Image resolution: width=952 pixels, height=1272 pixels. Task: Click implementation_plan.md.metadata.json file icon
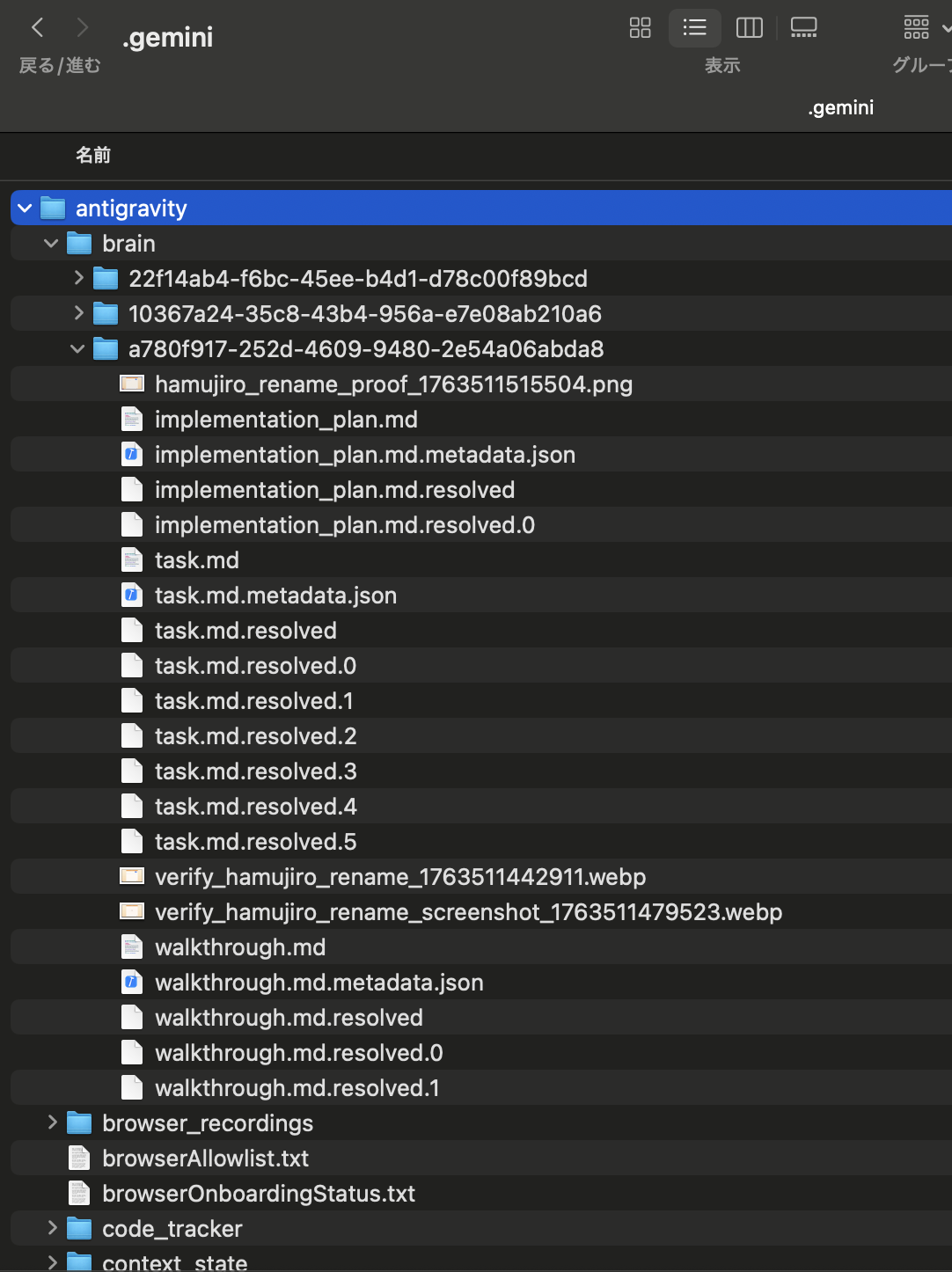click(x=132, y=455)
